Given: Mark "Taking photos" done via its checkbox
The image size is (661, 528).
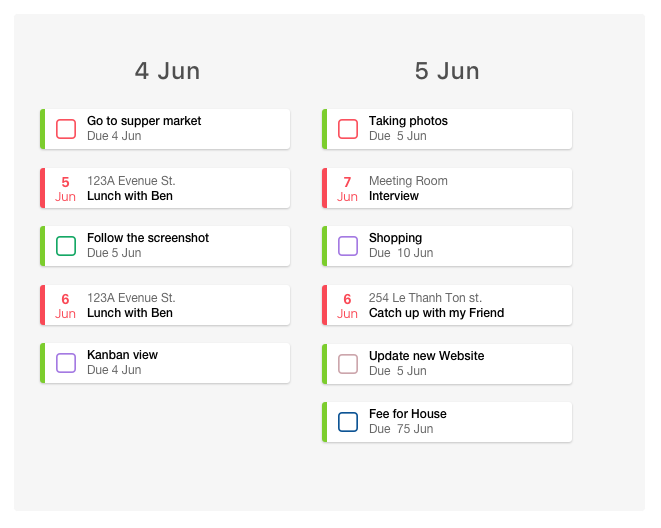Looking at the screenshot, I should [348, 129].
